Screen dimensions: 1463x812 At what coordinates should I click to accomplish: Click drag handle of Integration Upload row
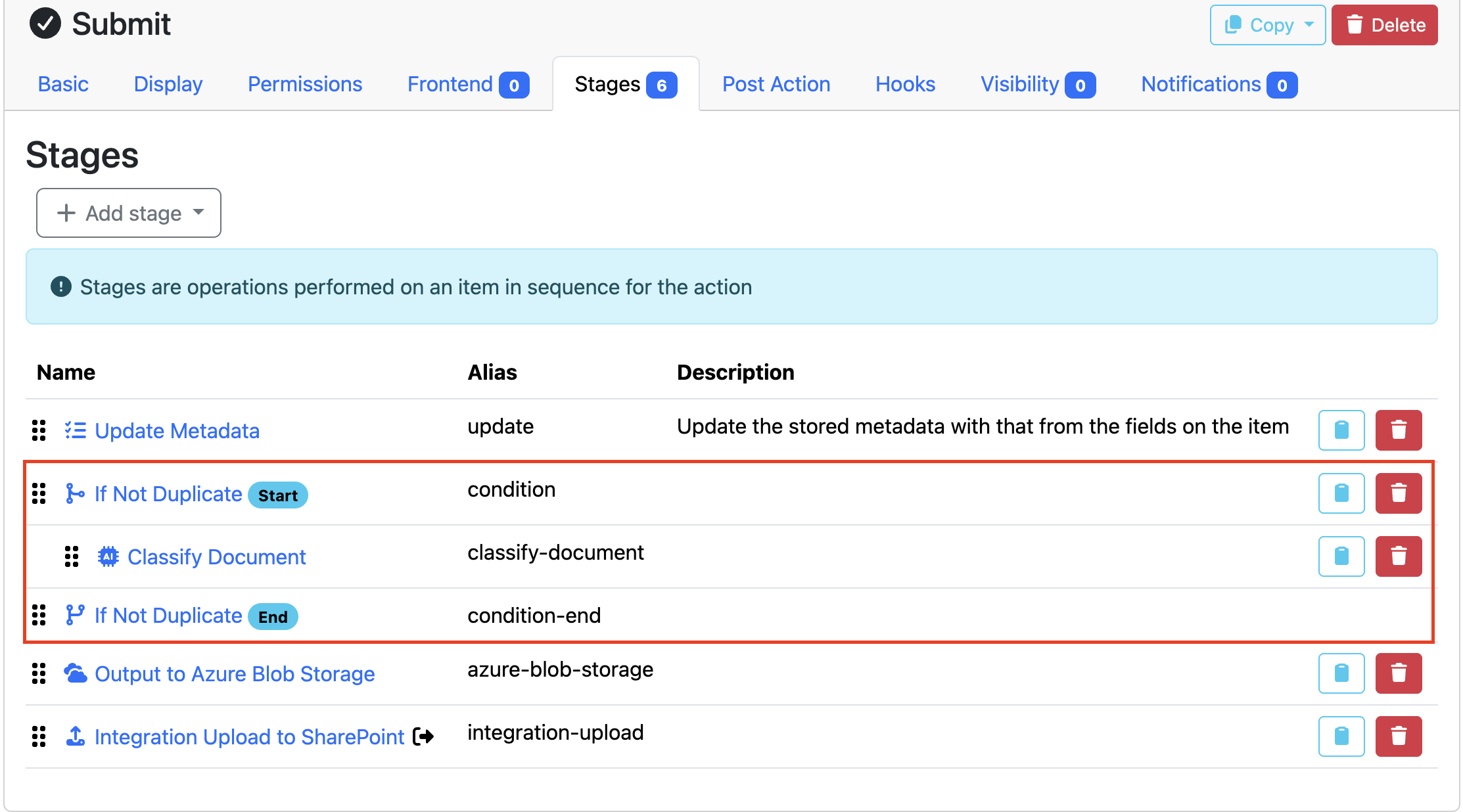point(39,736)
